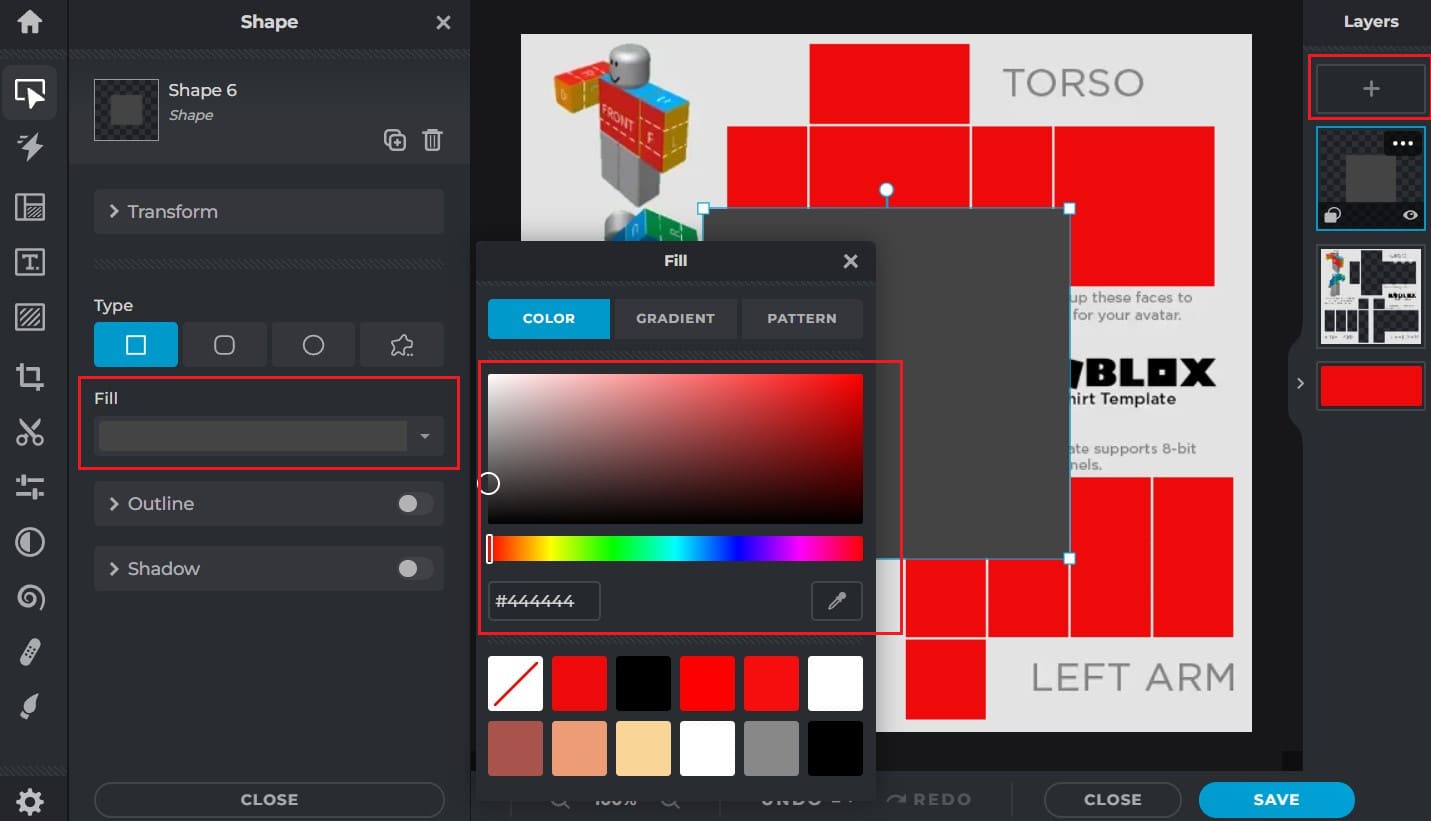Image resolution: width=1431 pixels, height=821 pixels.
Task: Click the rainbow hue slider bar
Action: tap(675, 548)
